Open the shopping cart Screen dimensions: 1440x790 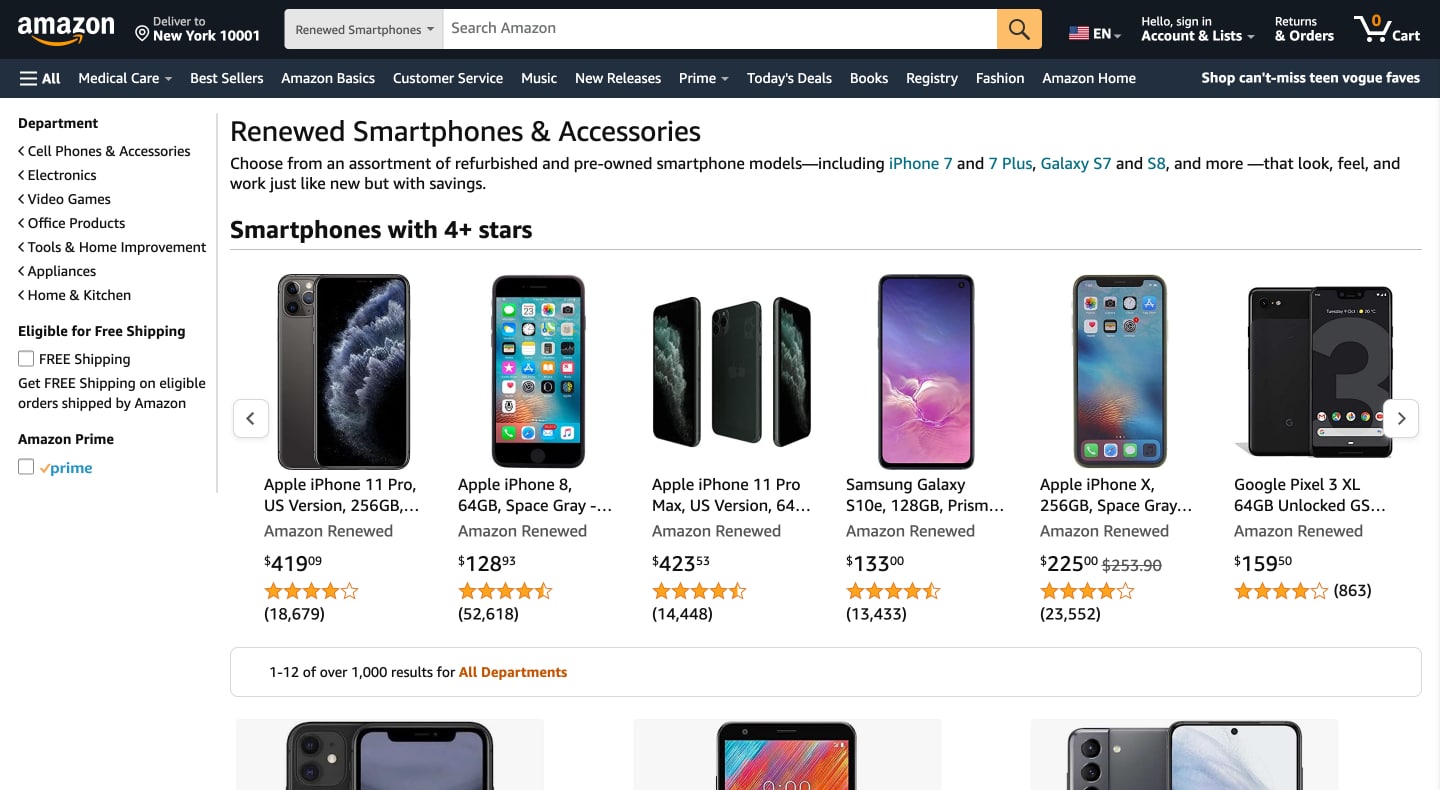pyautogui.click(x=1386, y=29)
